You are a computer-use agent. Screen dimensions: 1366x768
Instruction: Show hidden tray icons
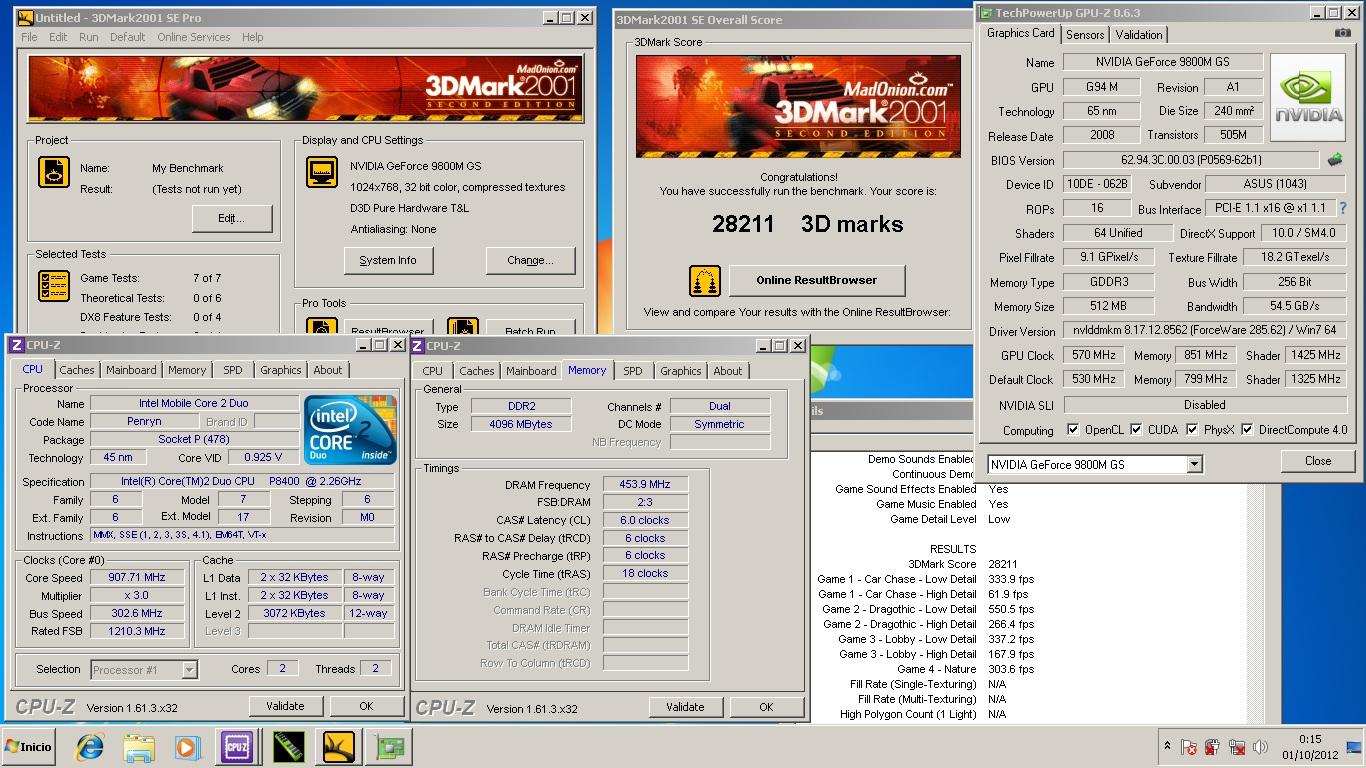(x=1167, y=746)
